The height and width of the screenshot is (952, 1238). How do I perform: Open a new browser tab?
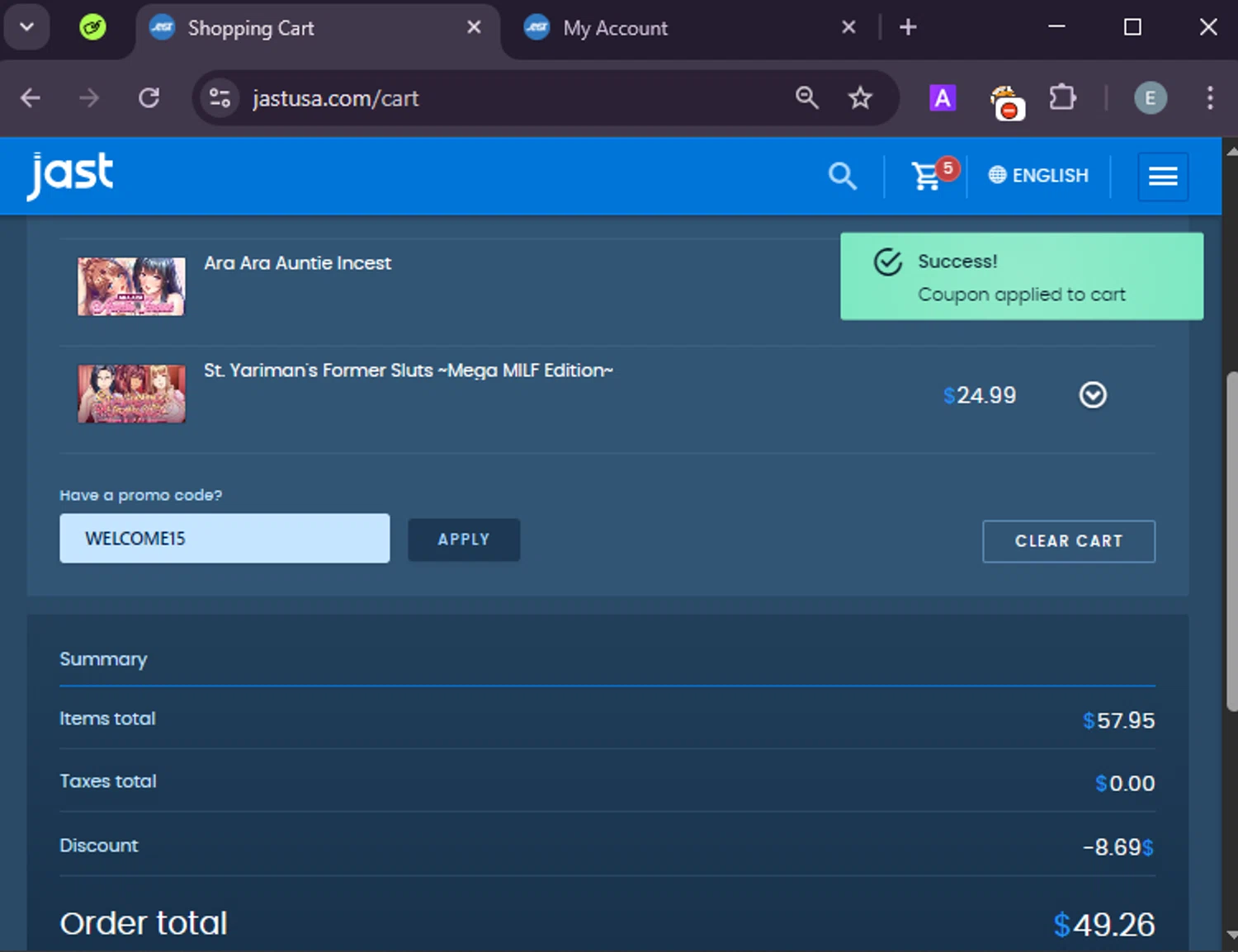pyautogui.click(x=908, y=27)
